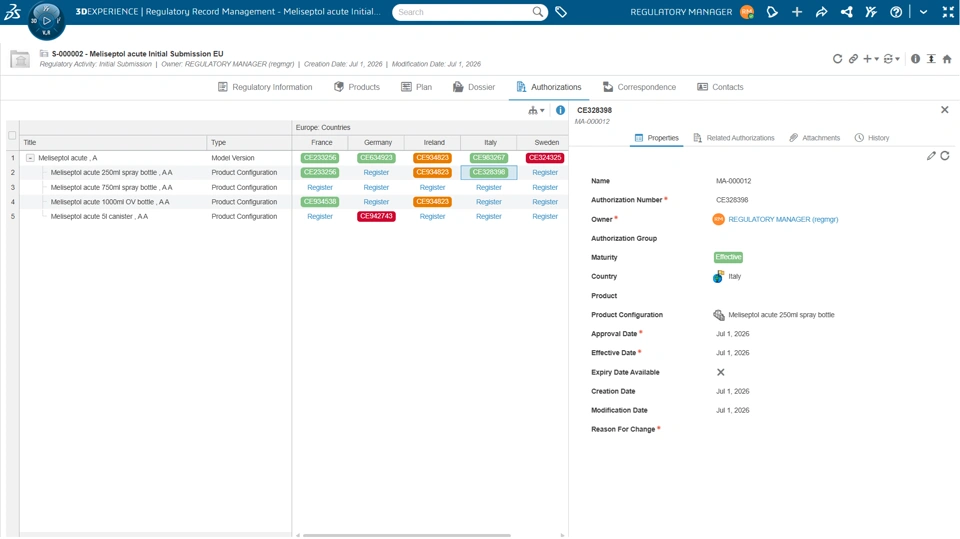Click the Type column header
Screen dimensions: 960x539
coord(249,142)
